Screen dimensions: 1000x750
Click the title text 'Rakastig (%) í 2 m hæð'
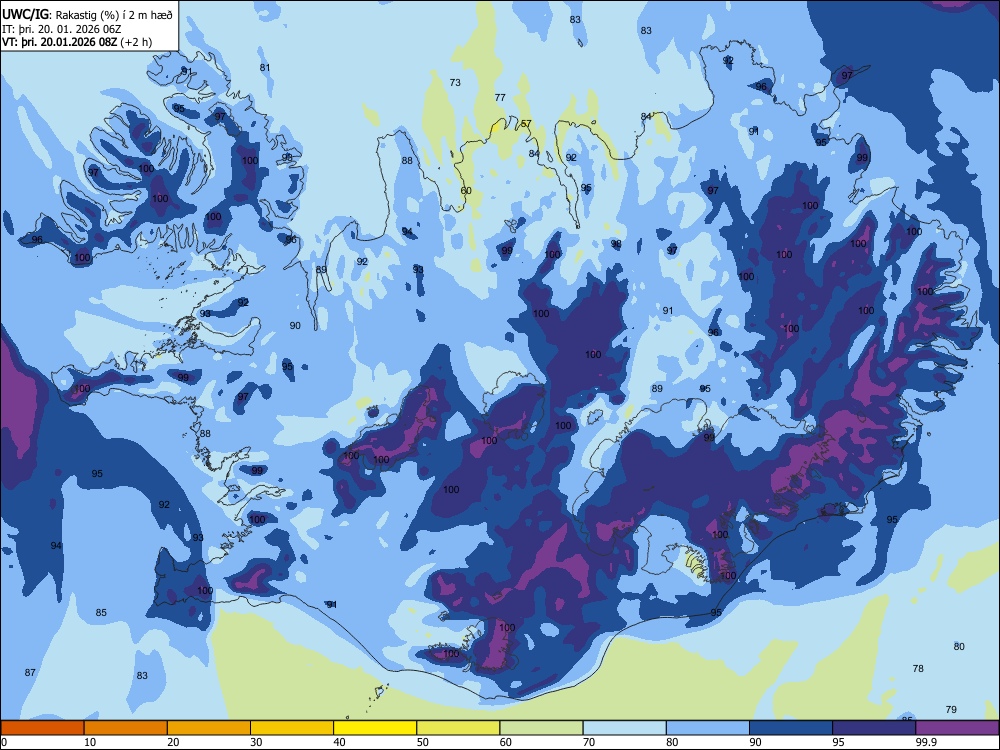(x=115, y=15)
